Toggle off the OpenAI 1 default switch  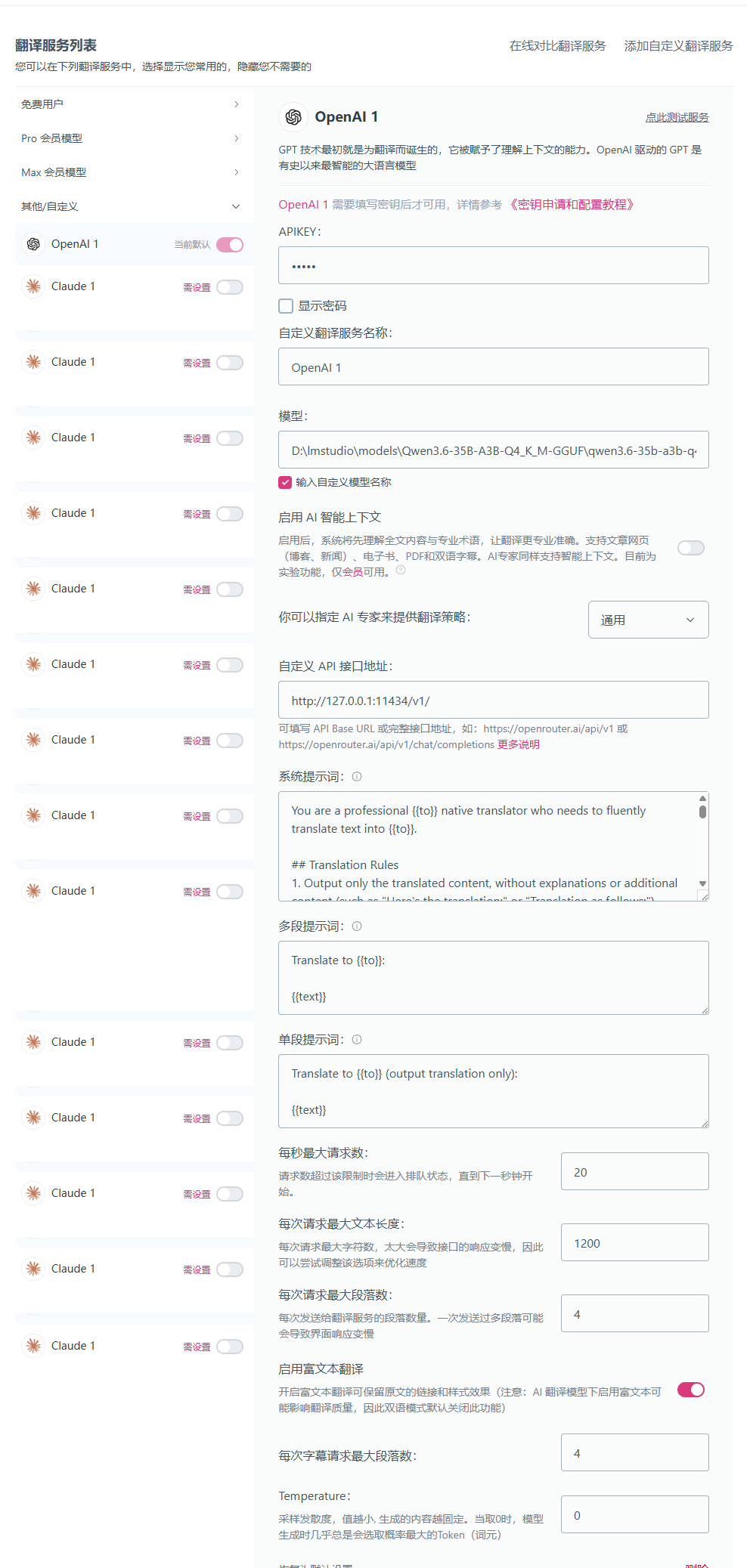tap(230, 245)
